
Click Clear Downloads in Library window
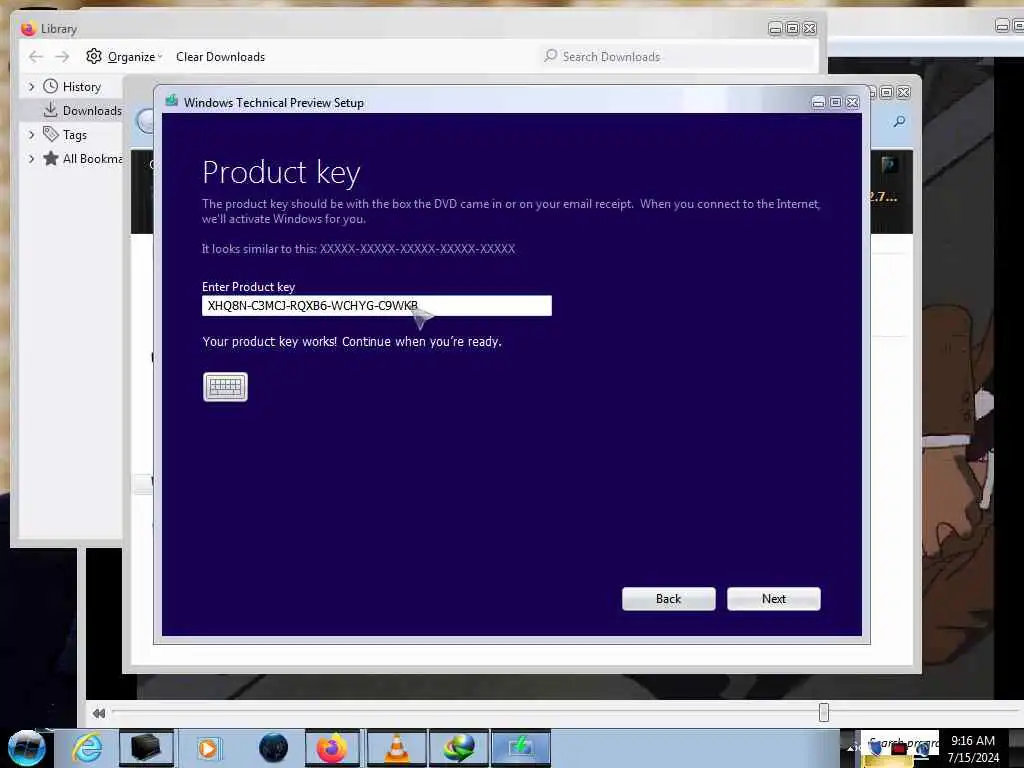221,57
